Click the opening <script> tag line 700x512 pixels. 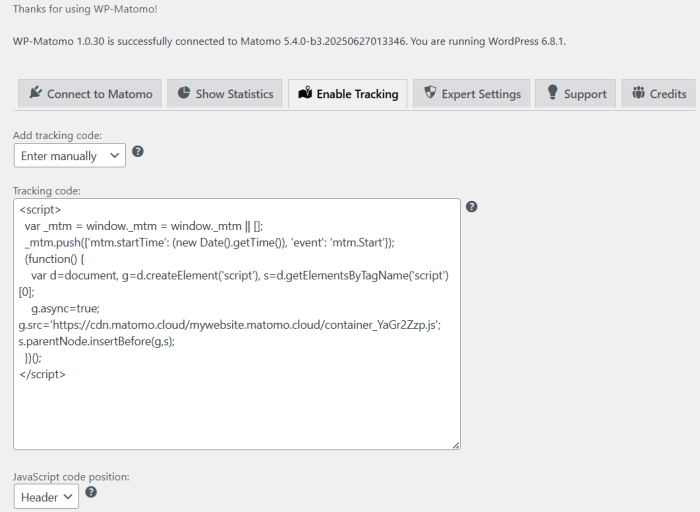40,209
